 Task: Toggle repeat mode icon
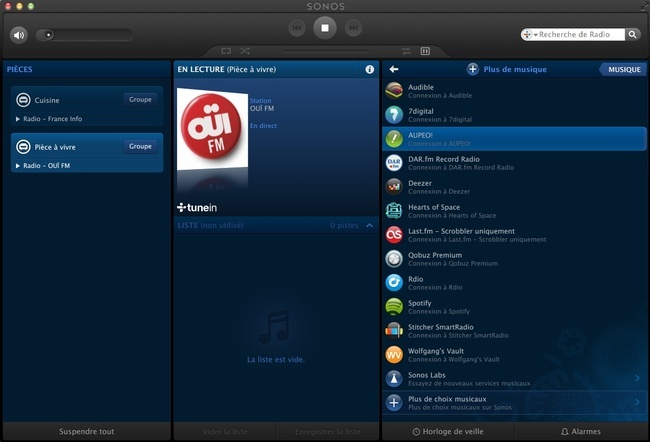click(x=226, y=51)
